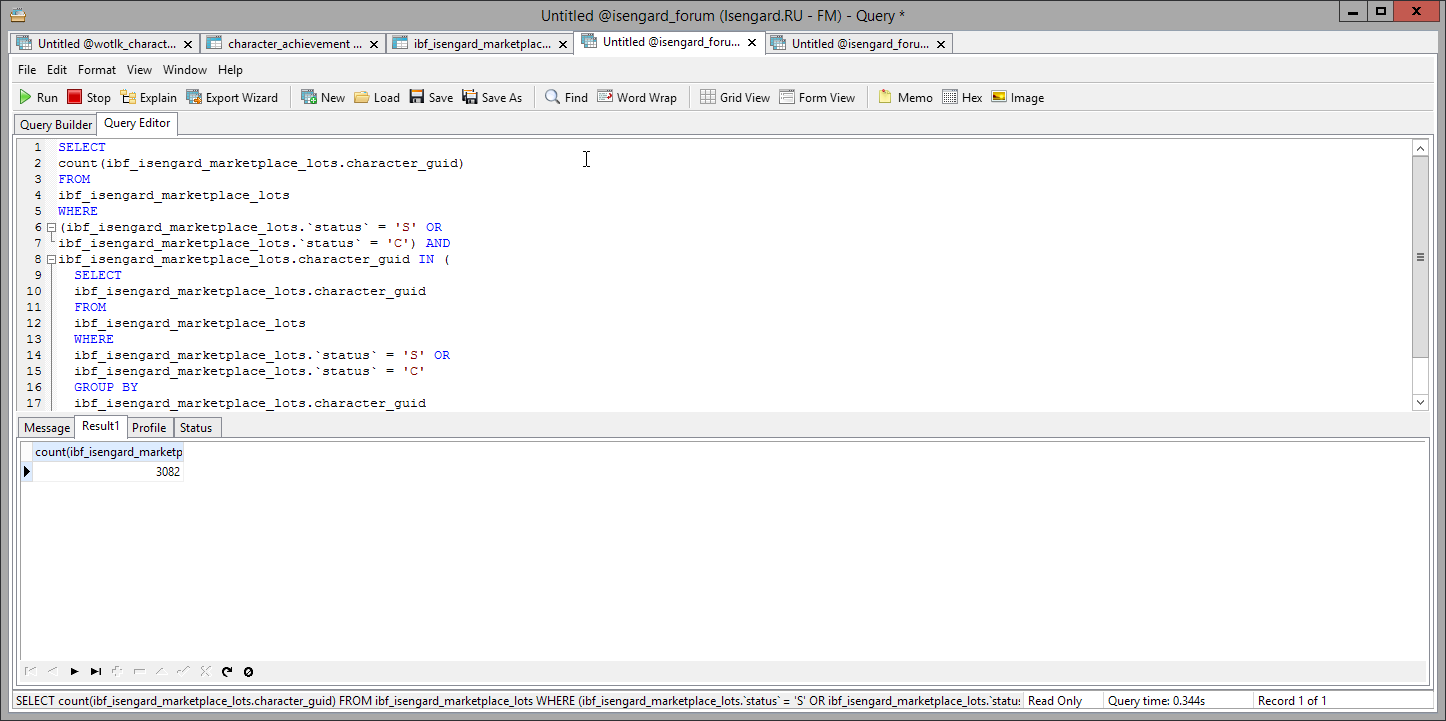Close the active Untitled @isengard_foru... tab

coord(752,42)
